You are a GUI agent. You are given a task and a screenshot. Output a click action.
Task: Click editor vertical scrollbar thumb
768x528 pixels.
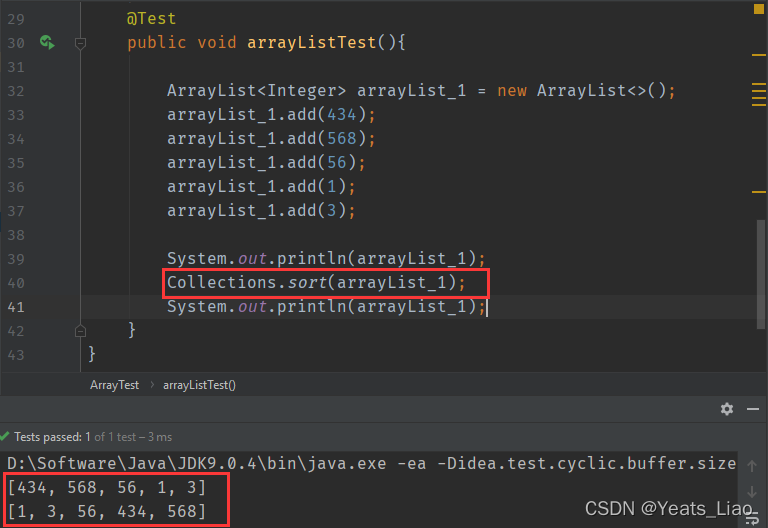(x=760, y=274)
